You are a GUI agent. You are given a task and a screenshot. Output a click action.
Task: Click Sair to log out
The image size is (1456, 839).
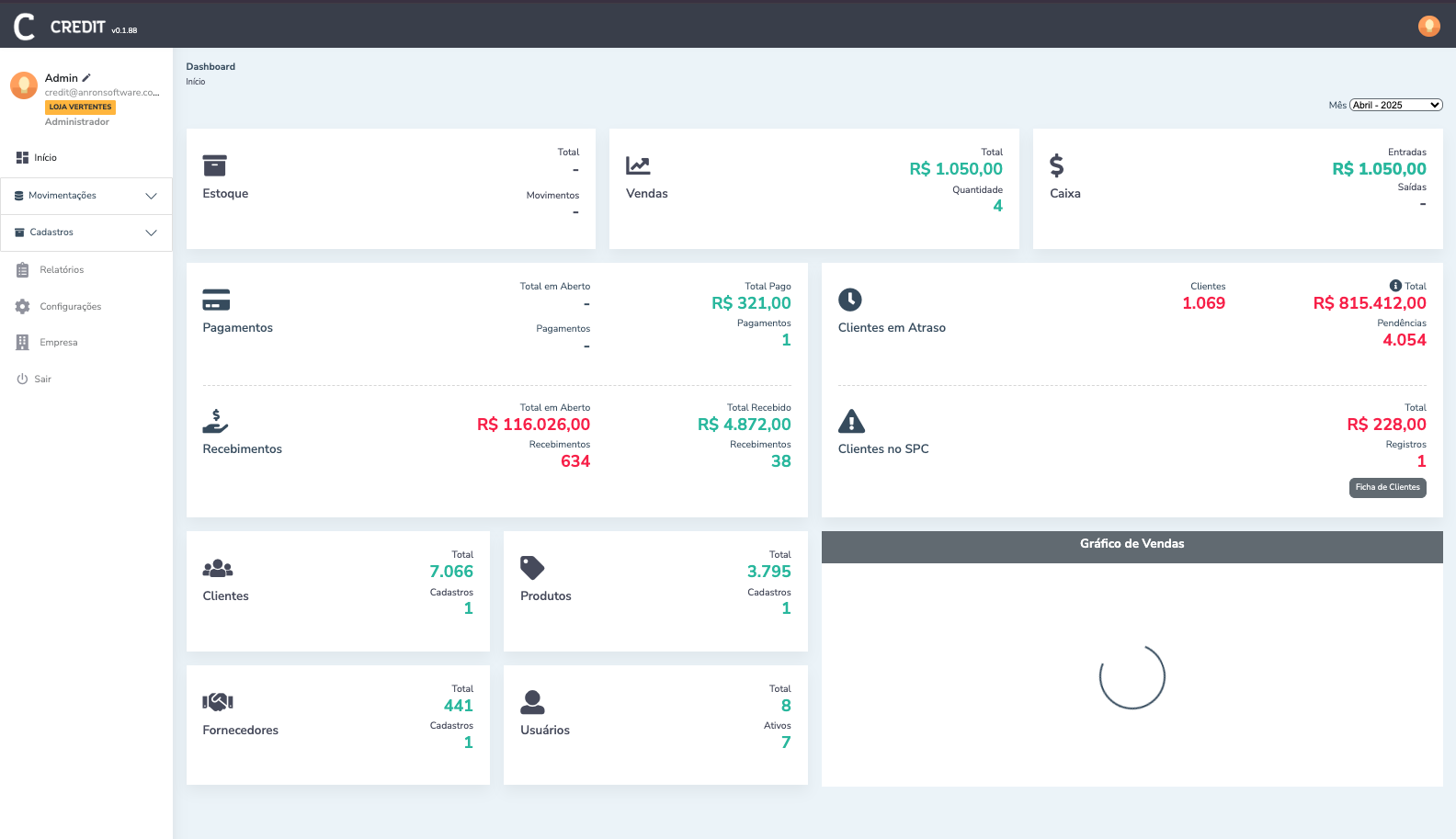click(x=42, y=380)
